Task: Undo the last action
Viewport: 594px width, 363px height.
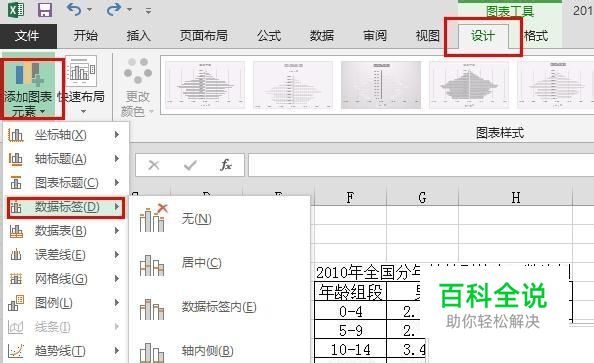Action: click(x=74, y=9)
